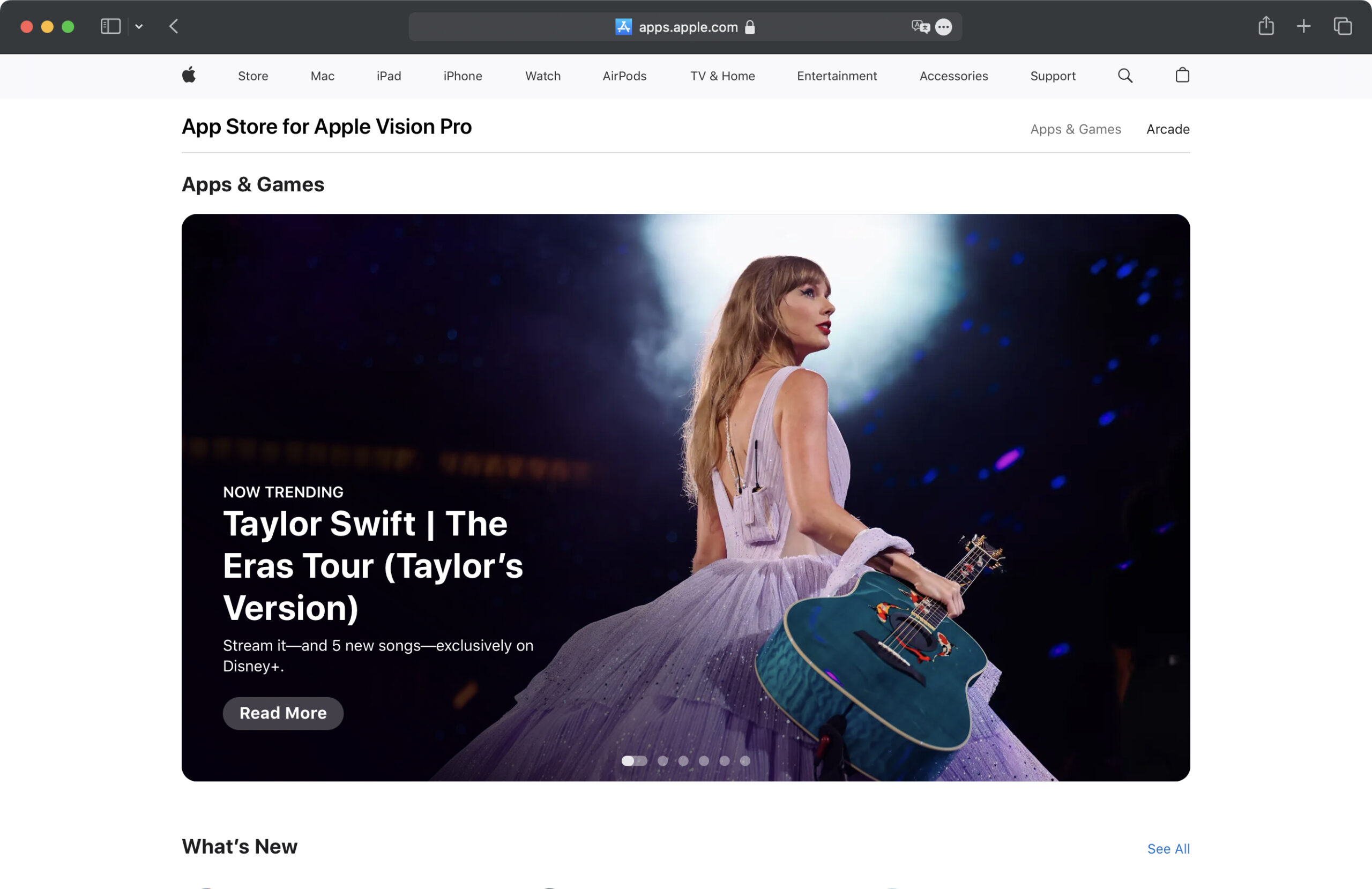The image size is (1372, 889).
Task: Click the translate icon in address bar
Action: point(920,27)
